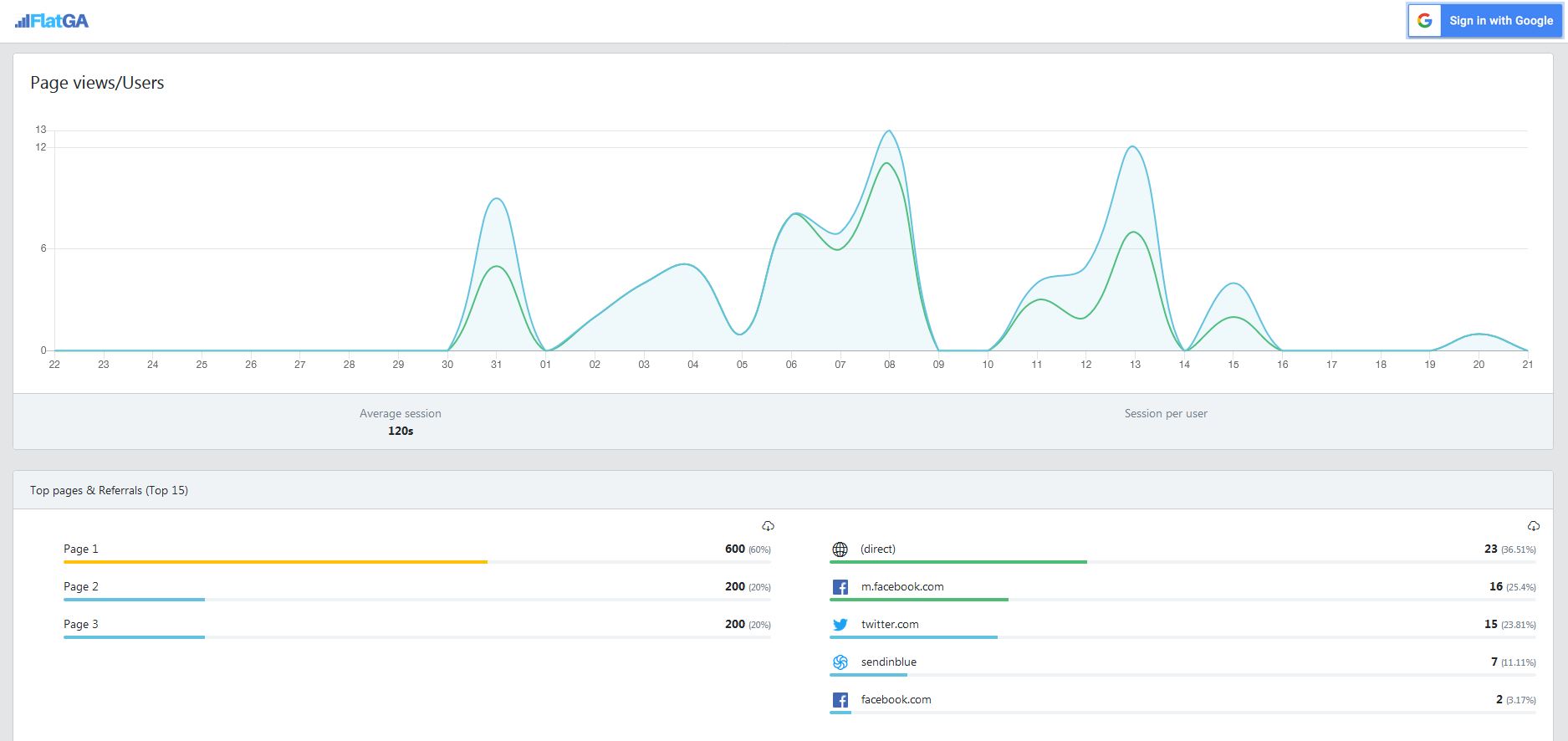Click the Twitter bird icon
This screenshot has width=1568, height=741.
pyautogui.click(x=840, y=625)
